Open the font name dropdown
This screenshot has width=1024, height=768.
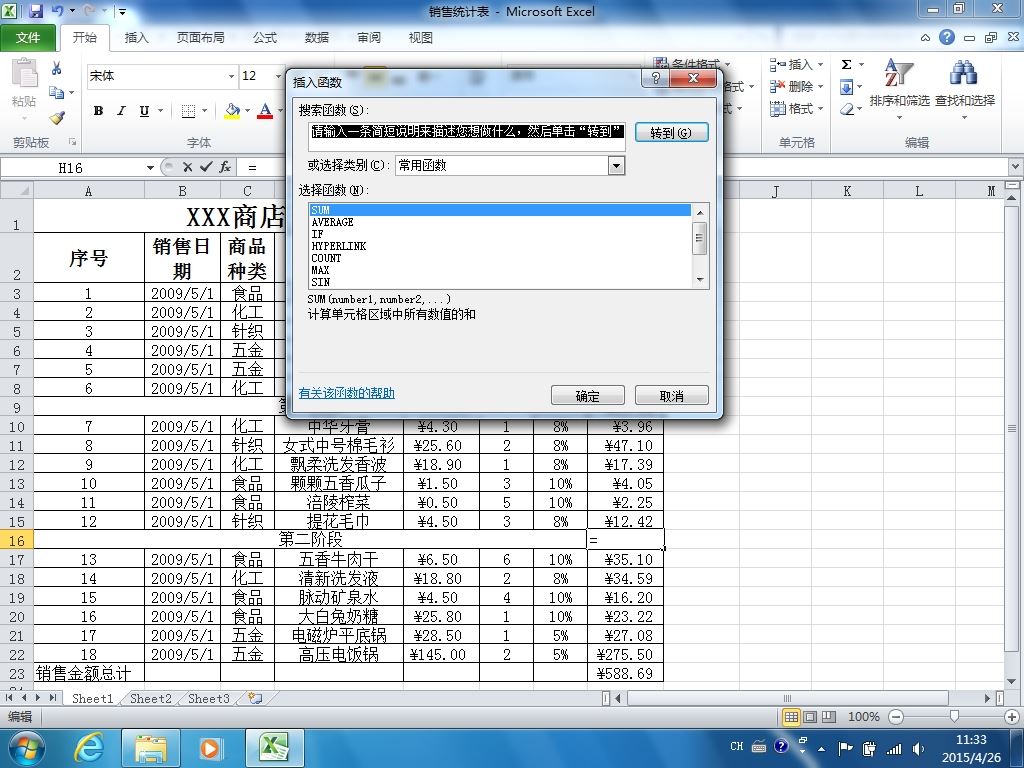pos(231,76)
